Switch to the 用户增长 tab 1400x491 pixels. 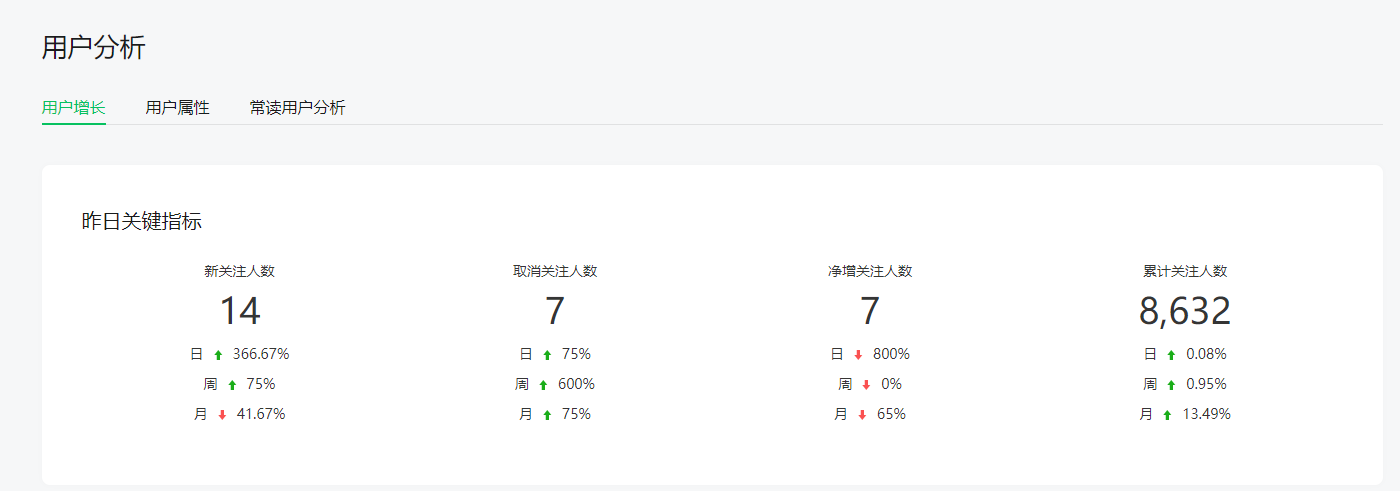(x=73, y=108)
